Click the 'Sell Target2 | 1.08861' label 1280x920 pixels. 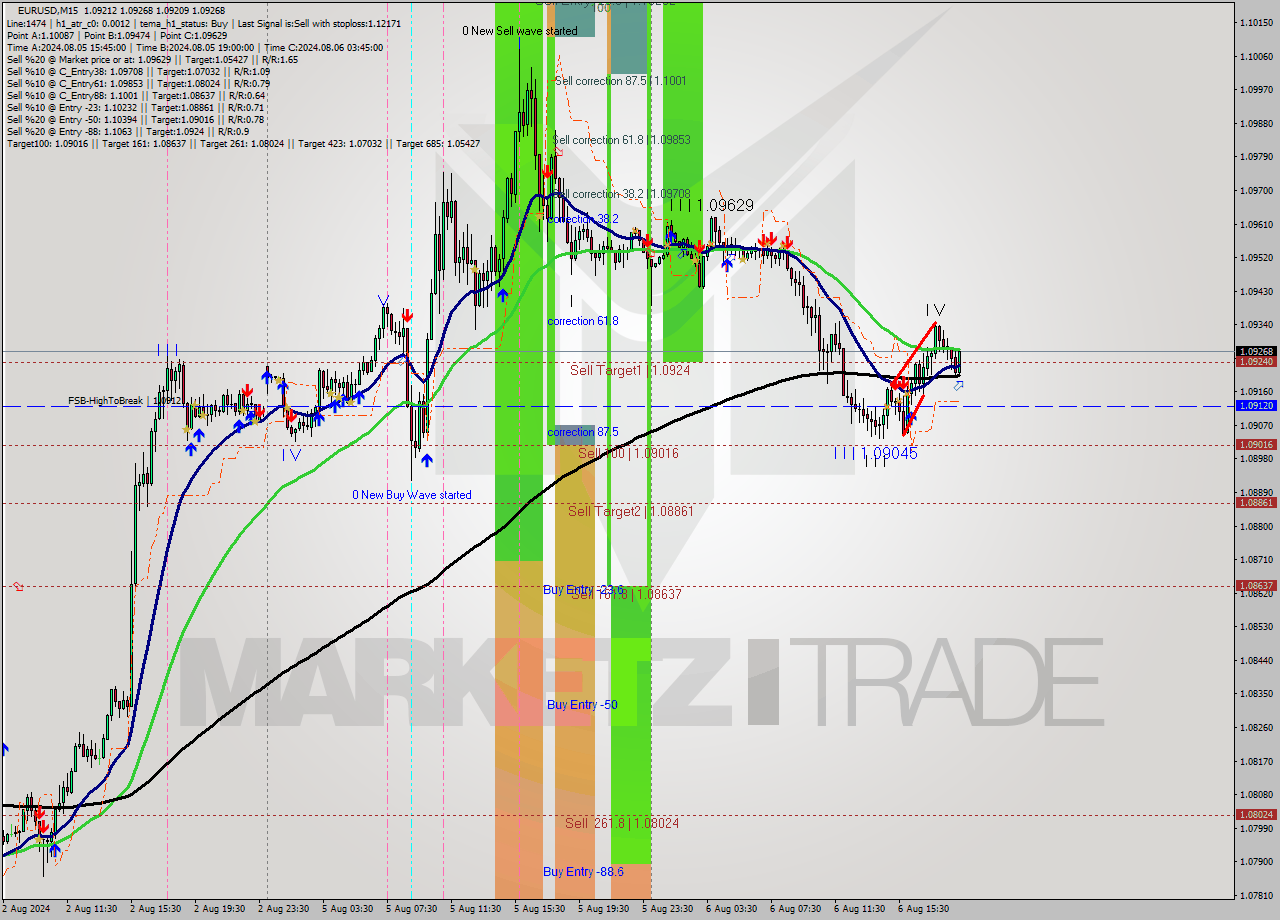631,511
